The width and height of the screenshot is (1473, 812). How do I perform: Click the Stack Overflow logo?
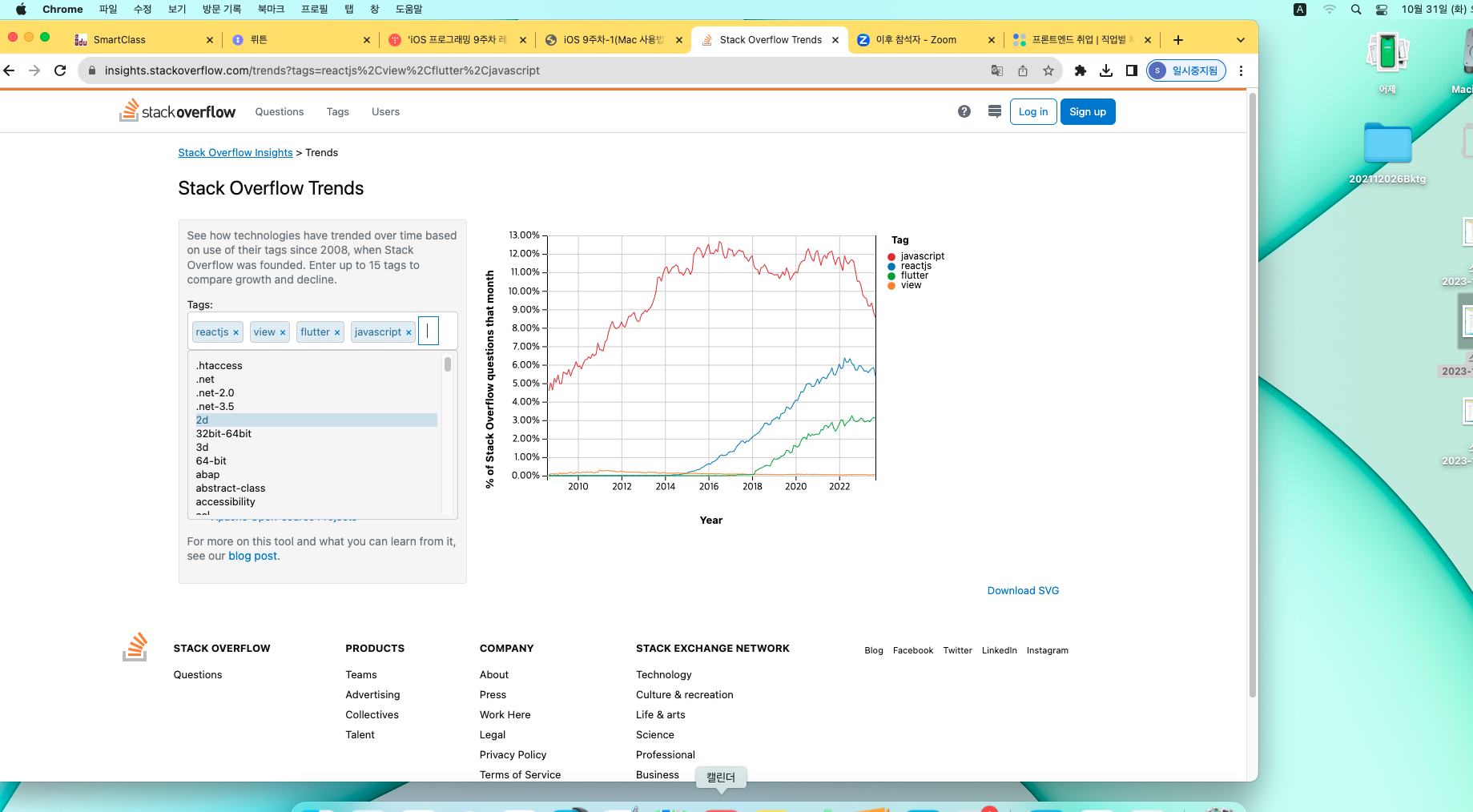point(177,111)
